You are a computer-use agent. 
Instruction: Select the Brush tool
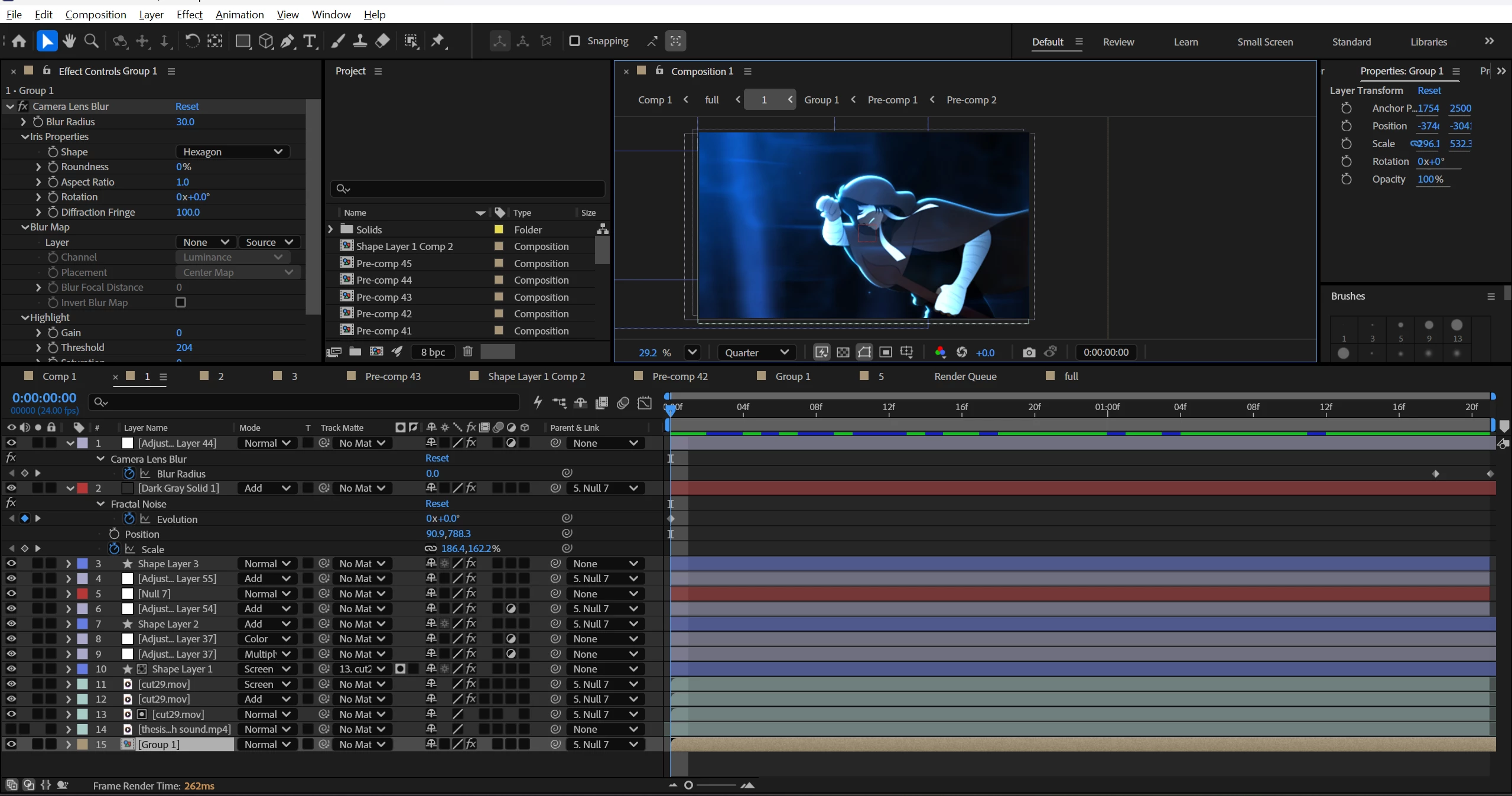pyautogui.click(x=337, y=41)
